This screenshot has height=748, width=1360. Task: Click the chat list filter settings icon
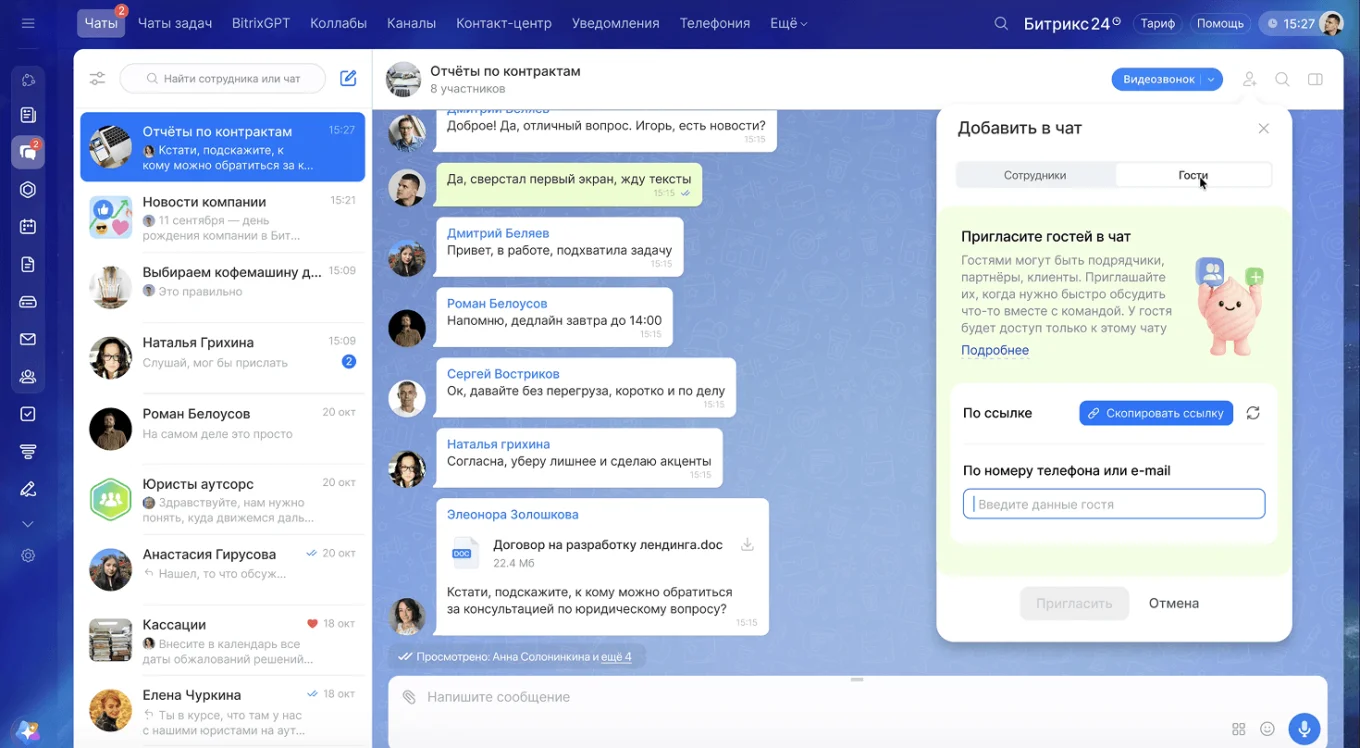click(97, 78)
